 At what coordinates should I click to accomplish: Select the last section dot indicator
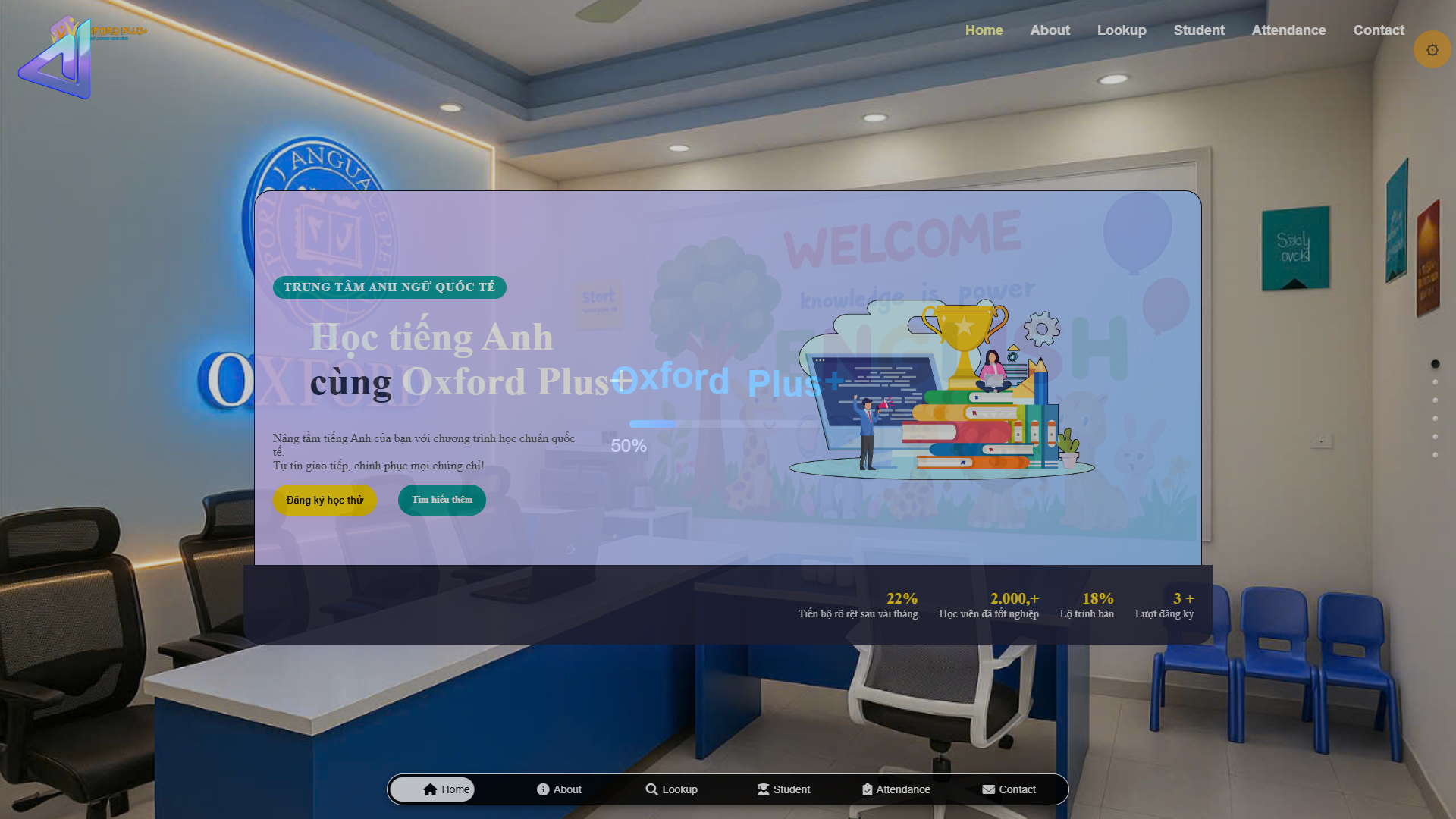[1435, 455]
